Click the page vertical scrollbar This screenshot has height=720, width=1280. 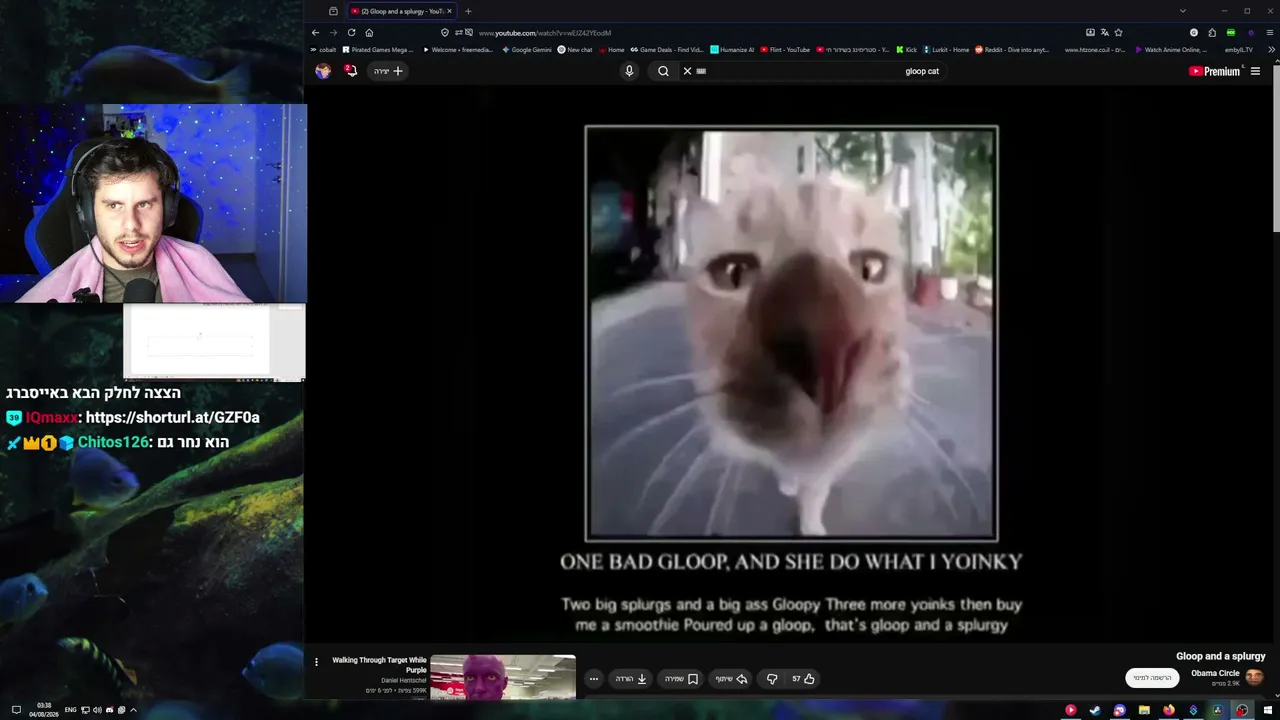point(1276,150)
